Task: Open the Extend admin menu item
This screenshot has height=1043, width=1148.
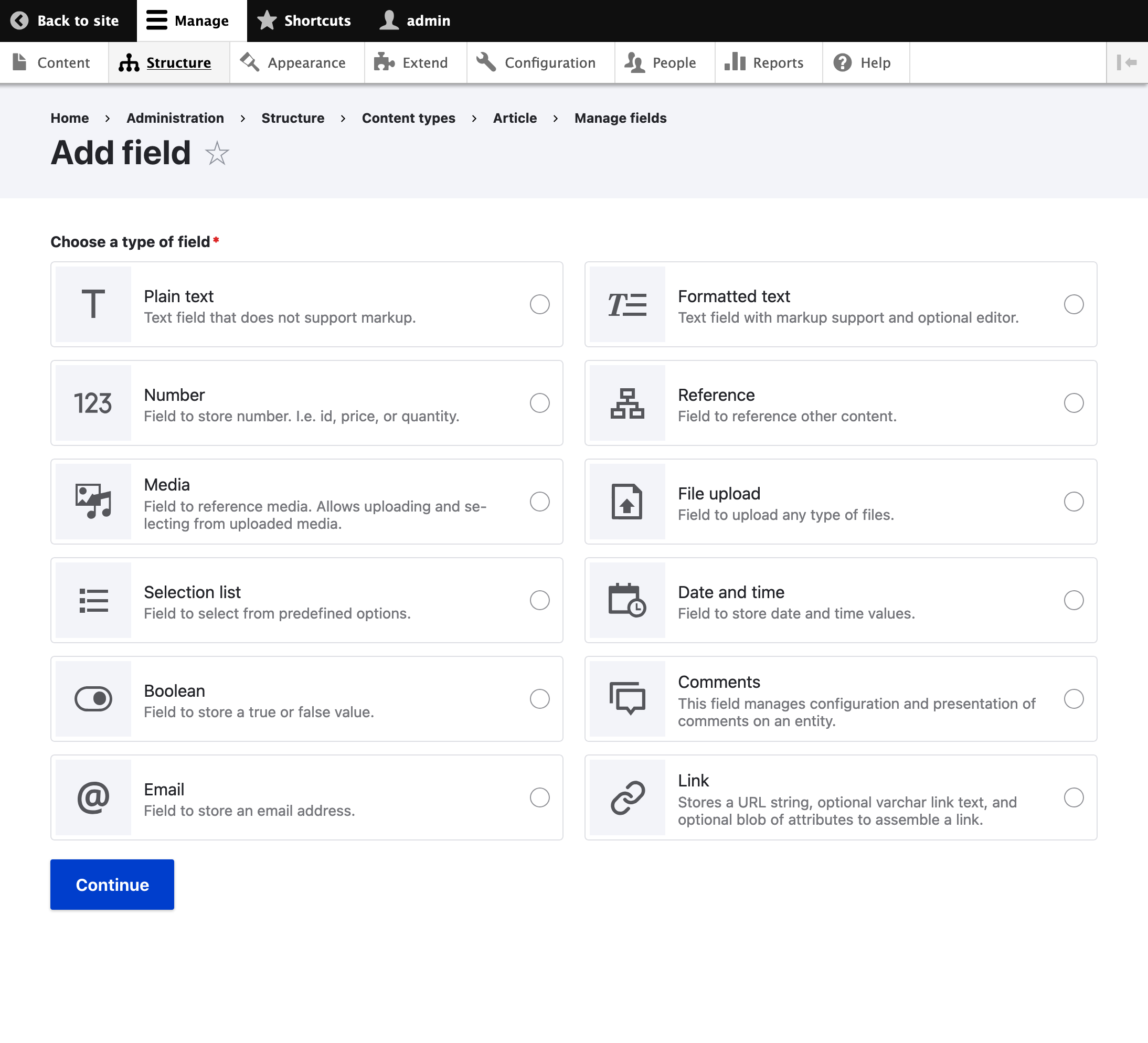Action: (416, 62)
